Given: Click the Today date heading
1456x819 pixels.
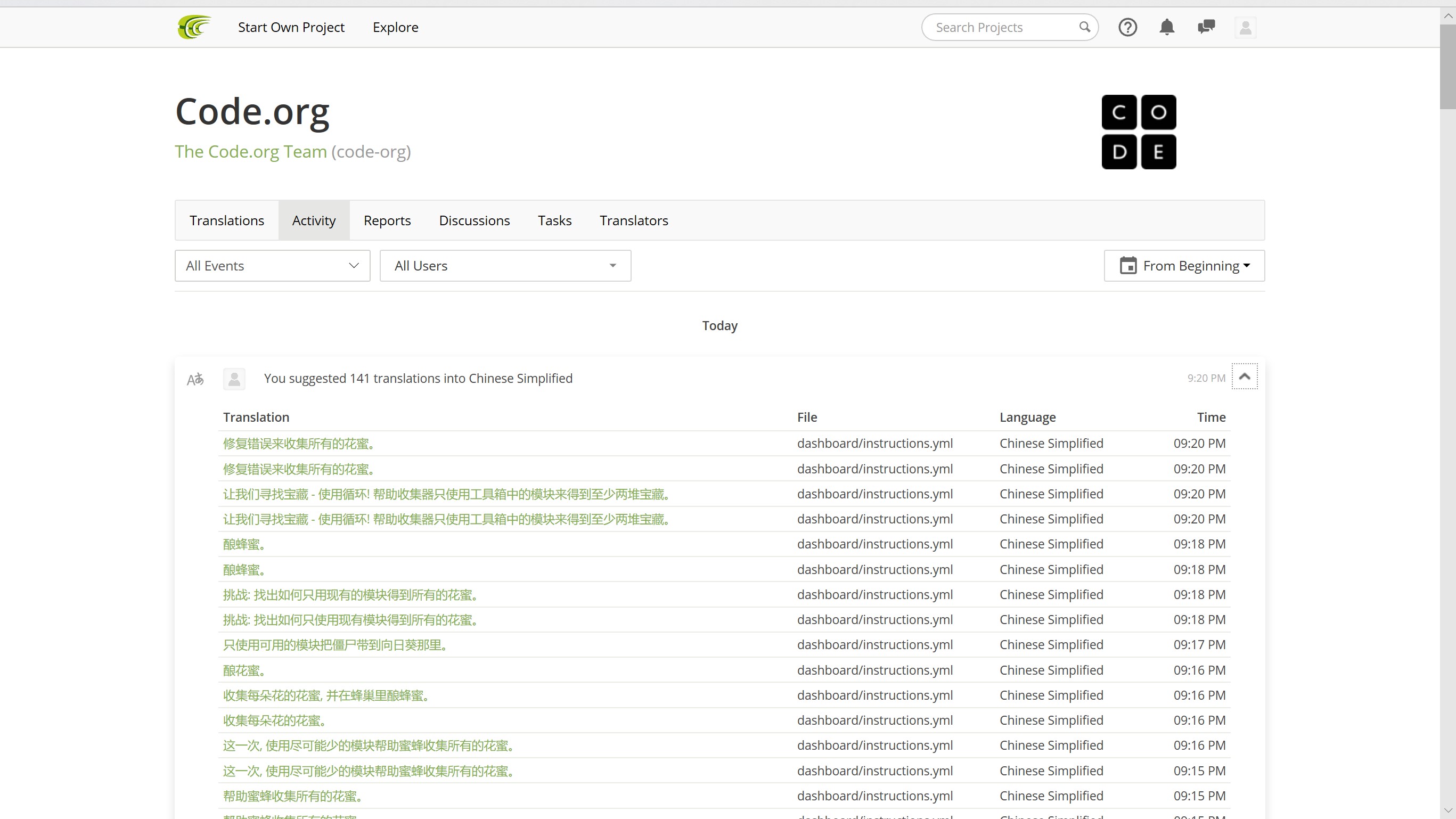Looking at the screenshot, I should click(719, 325).
